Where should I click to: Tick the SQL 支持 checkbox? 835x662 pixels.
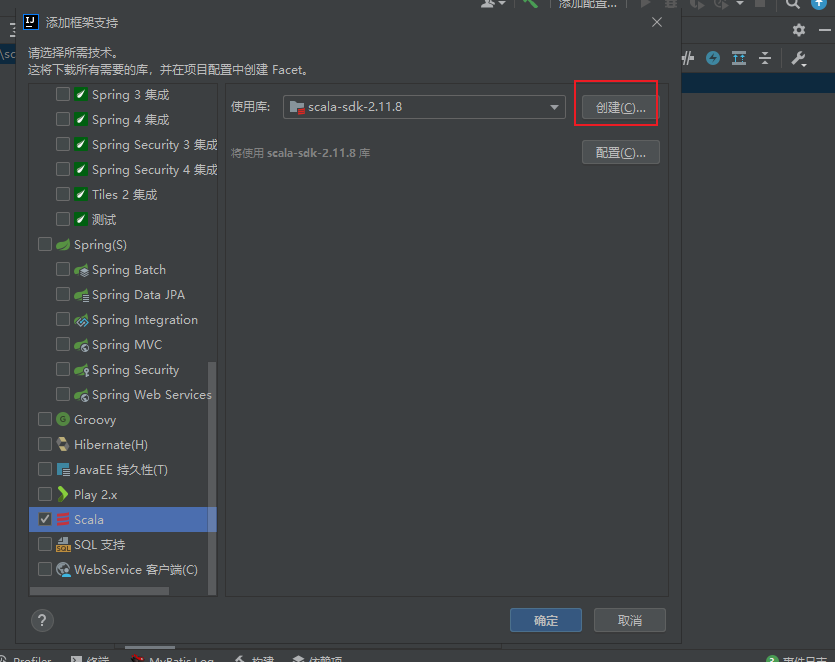pyautogui.click(x=45, y=544)
